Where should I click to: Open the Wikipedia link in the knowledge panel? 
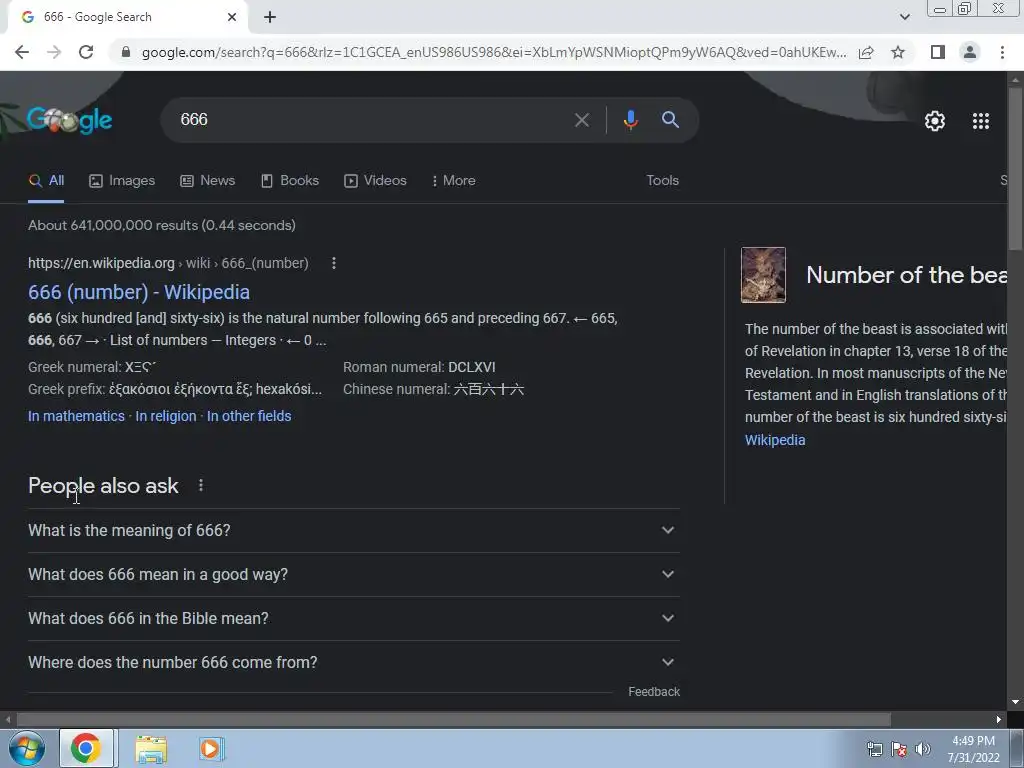(775, 440)
